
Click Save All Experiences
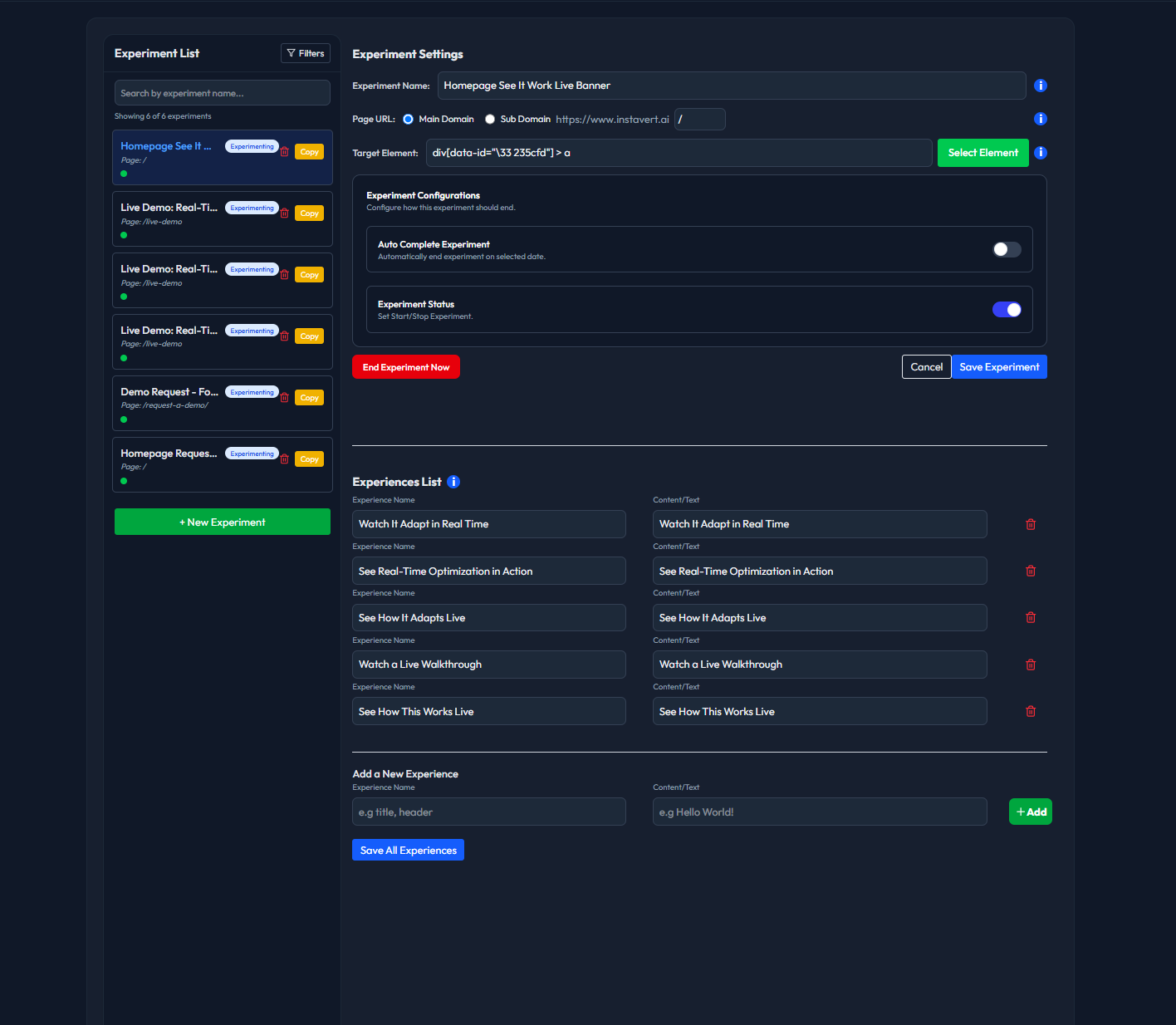pos(408,850)
